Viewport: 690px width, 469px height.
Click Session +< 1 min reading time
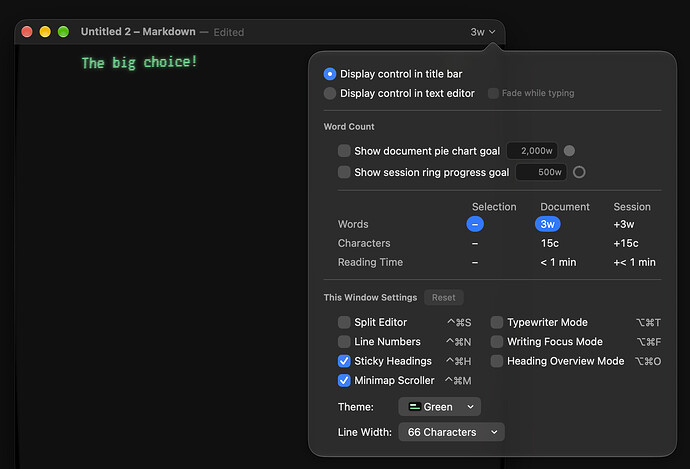(634, 262)
